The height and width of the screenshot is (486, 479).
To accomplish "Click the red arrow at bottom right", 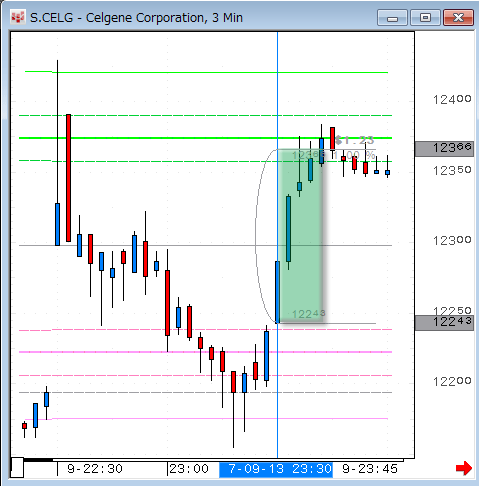I will 464,468.
